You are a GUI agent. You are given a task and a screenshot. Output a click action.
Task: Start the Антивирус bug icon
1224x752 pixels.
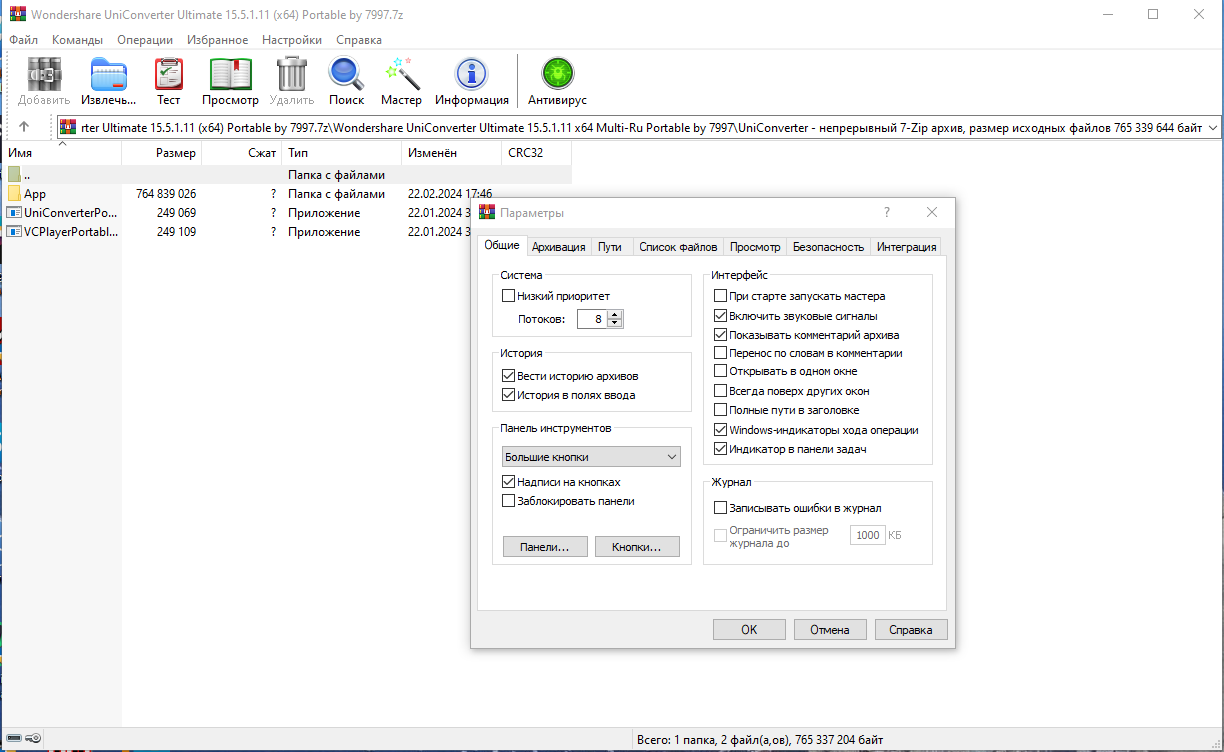[x=557, y=74]
